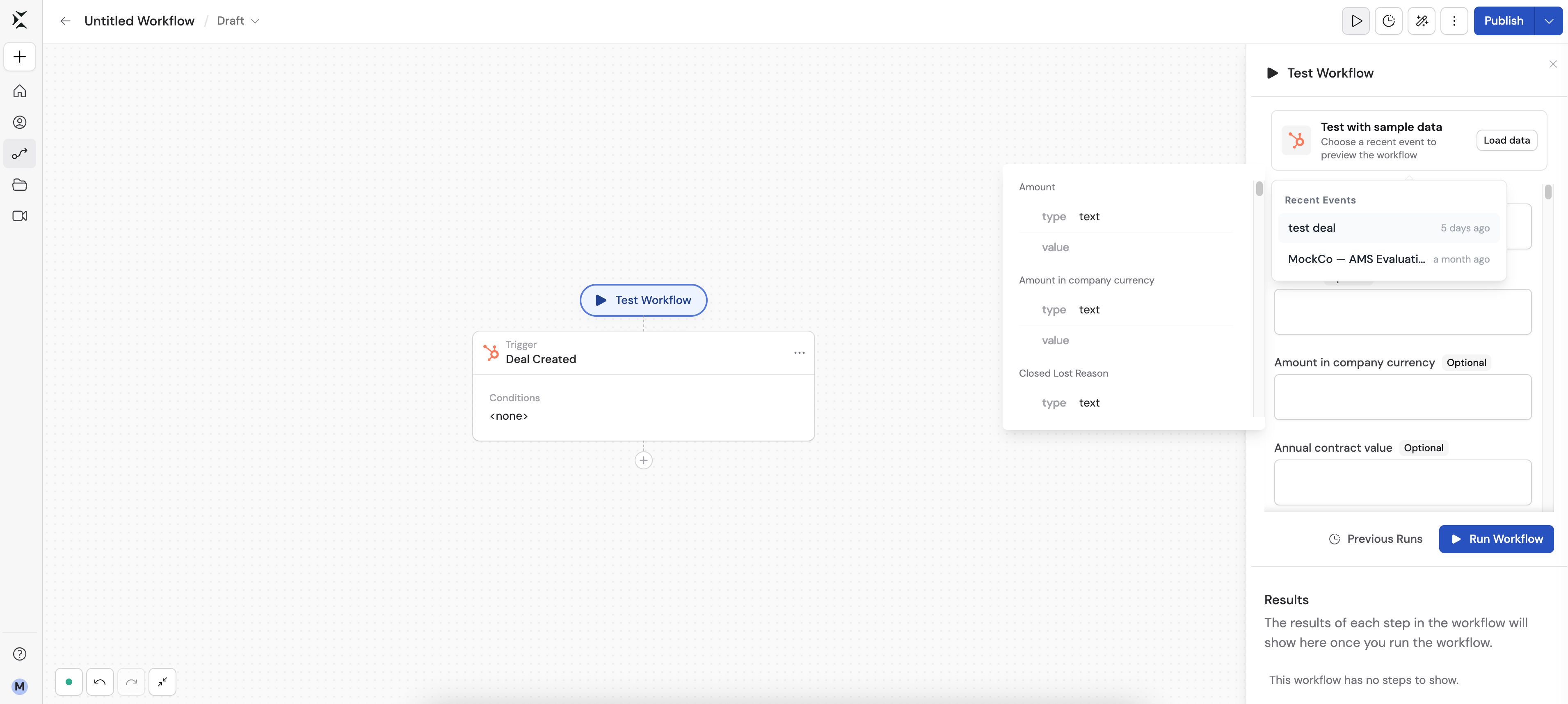Select the 'MockCo — AMS Evaluati...' recent event

(x=1388, y=259)
